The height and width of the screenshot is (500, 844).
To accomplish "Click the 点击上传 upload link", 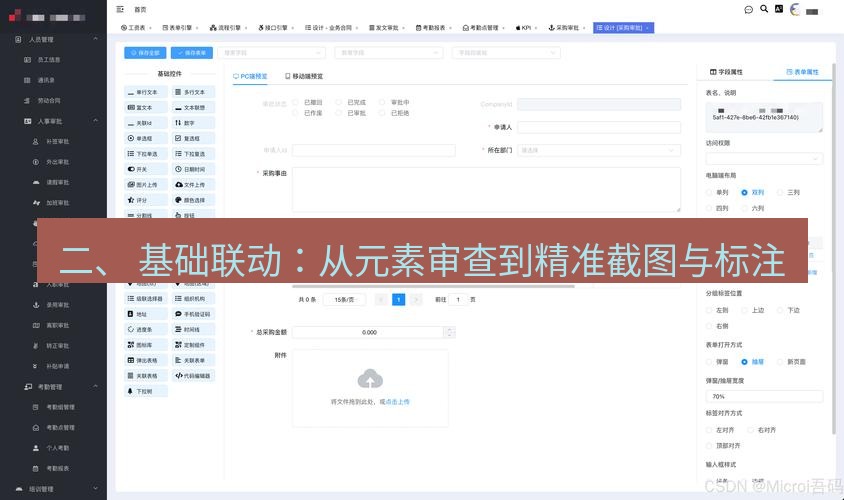I will (398, 402).
